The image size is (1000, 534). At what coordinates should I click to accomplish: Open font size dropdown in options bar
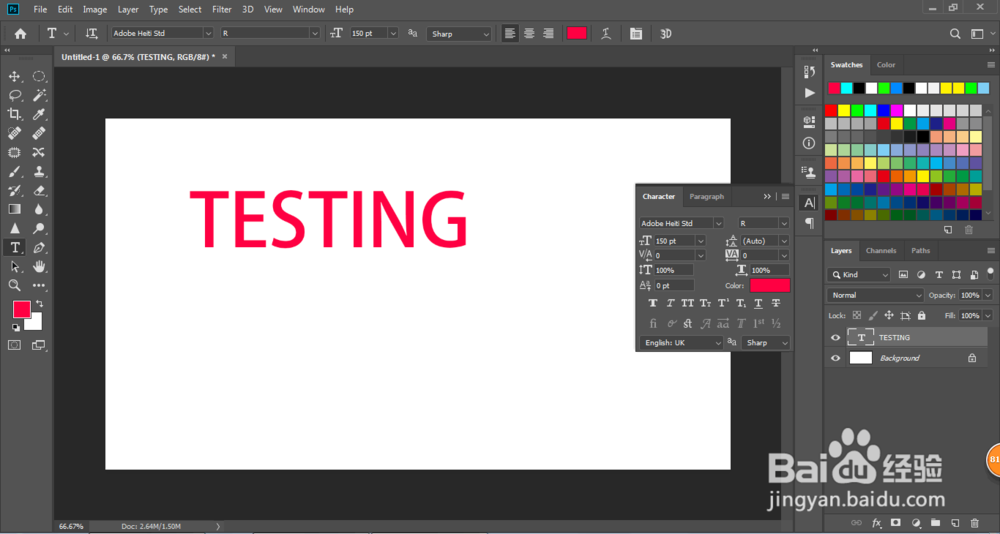393,33
